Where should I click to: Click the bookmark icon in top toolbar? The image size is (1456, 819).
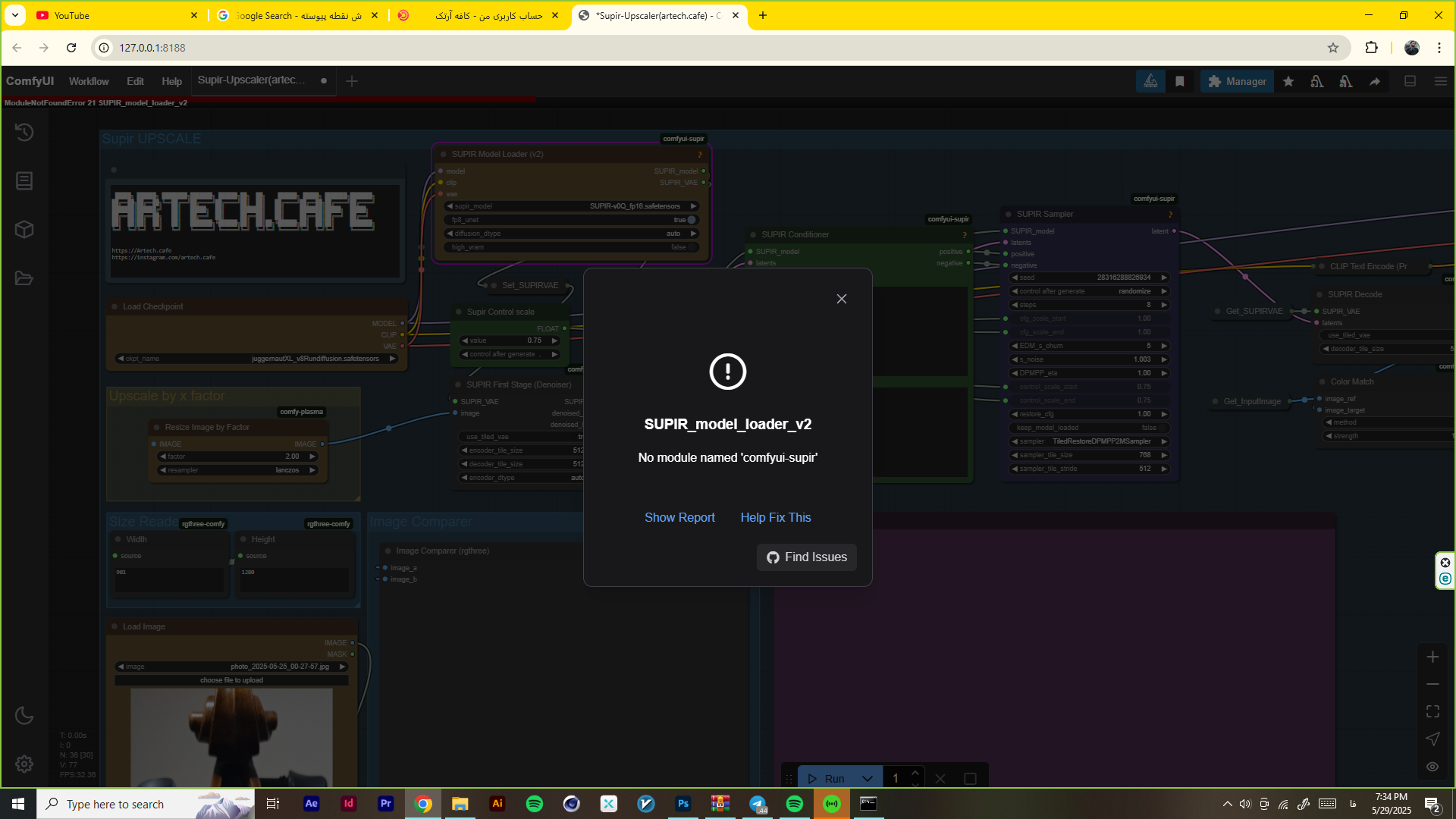1180,81
